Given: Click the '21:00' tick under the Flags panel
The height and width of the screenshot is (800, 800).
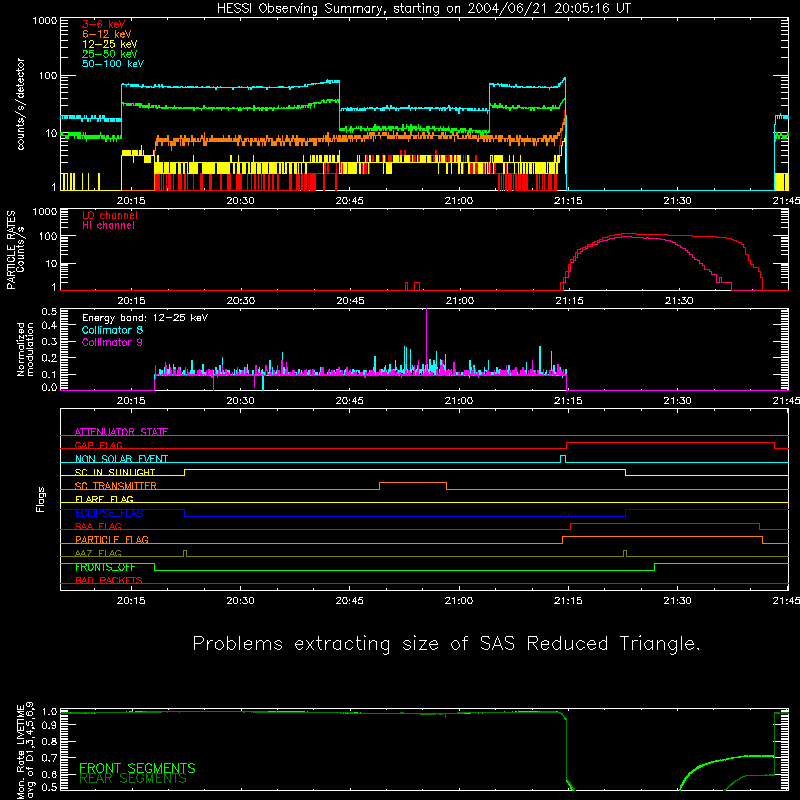Looking at the screenshot, I should click(459, 601).
